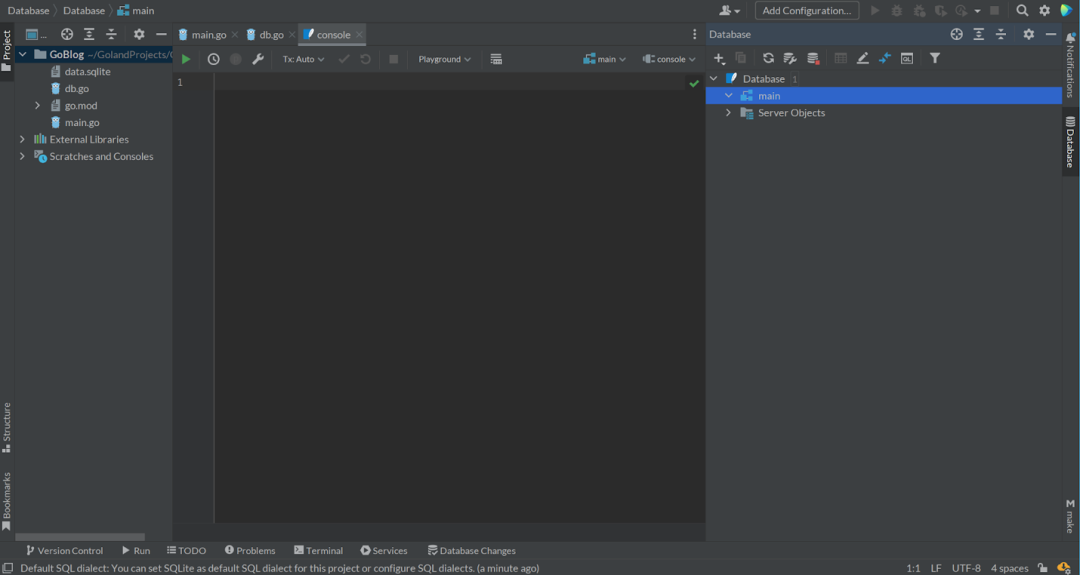This screenshot has height=575, width=1080.
Task: Click Select Opened File in Project panel
Action: click(x=67, y=34)
